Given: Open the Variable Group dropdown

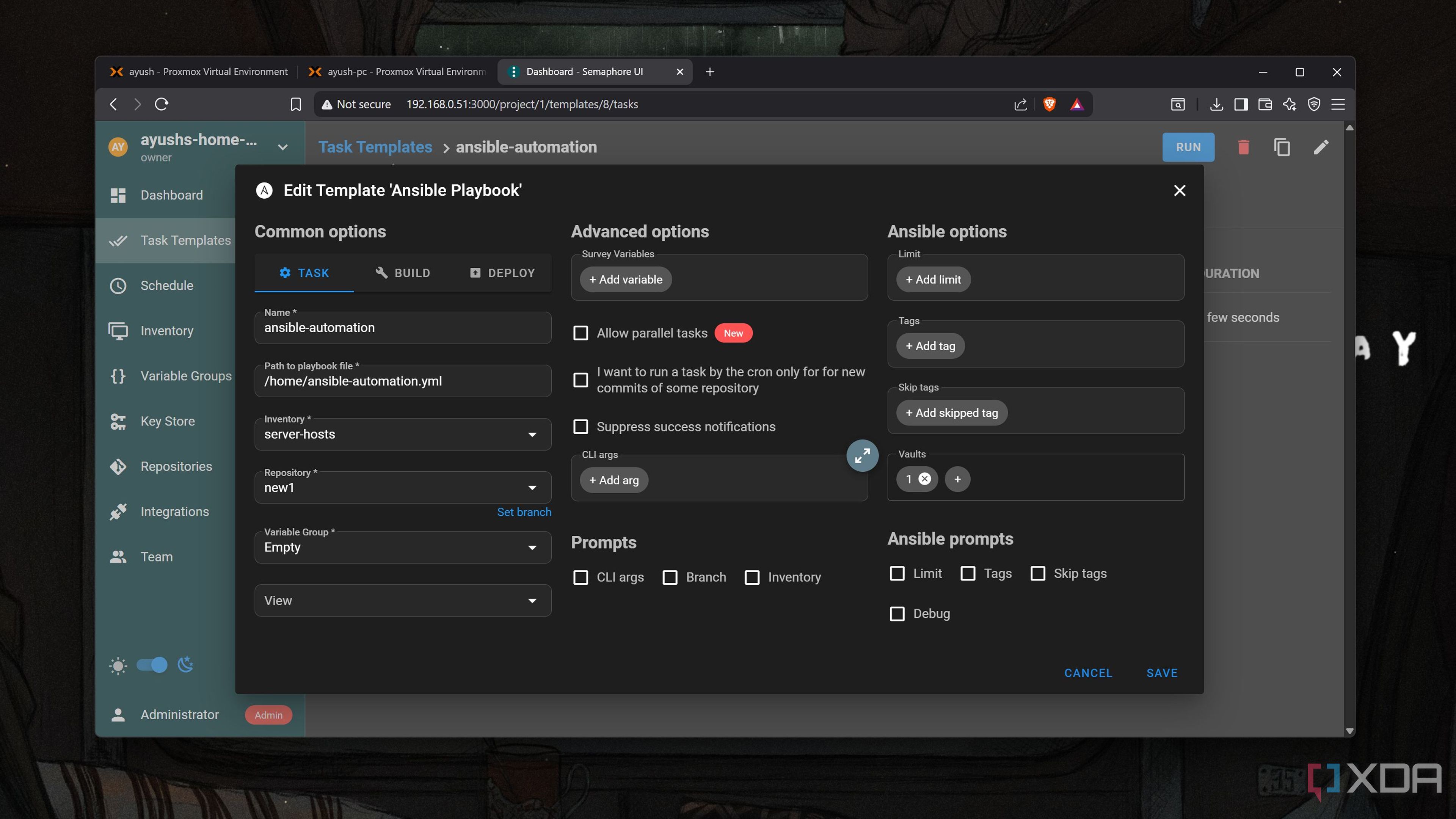Looking at the screenshot, I should point(402,547).
